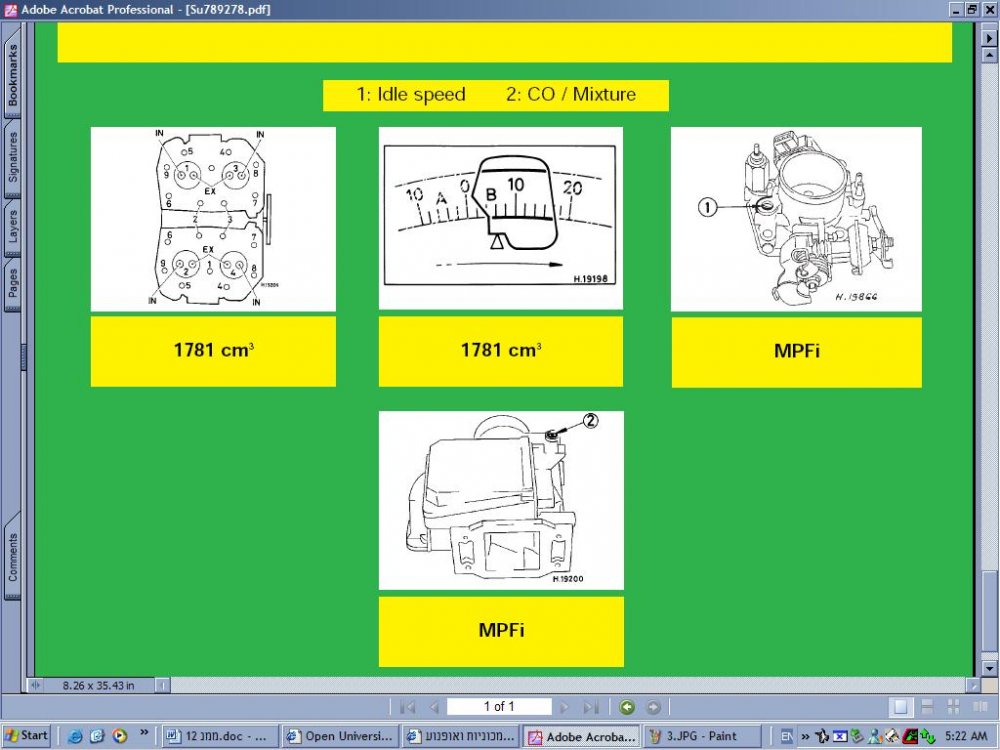Go to first page button
Image resolution: width=1000 pixels, height=750 pixels.
point(407,707)
